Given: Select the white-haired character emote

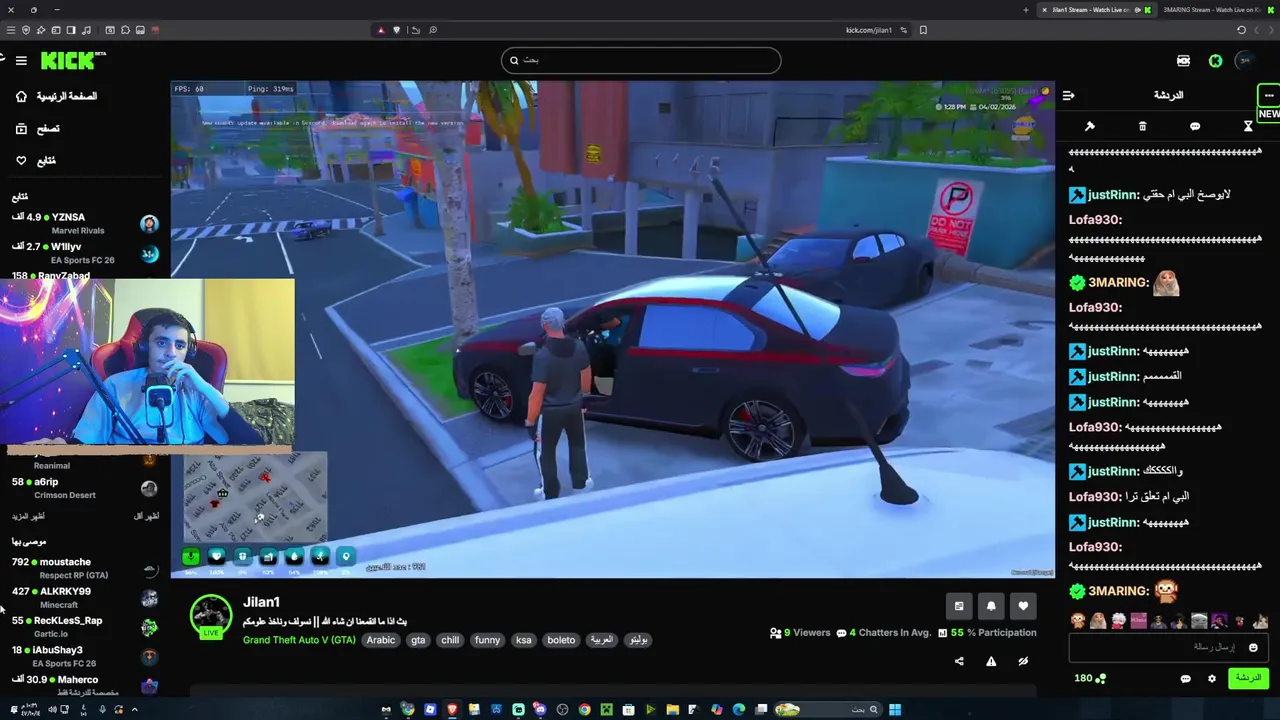Looking at the screenshot, I should (1118, 621).
